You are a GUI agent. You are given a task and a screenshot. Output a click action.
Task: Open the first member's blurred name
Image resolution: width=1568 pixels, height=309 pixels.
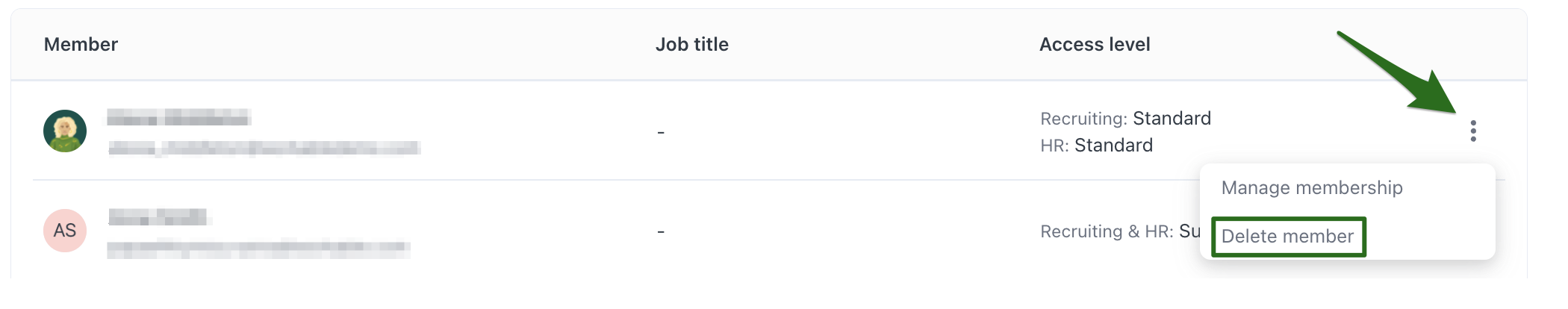click(x=178, y=118)
